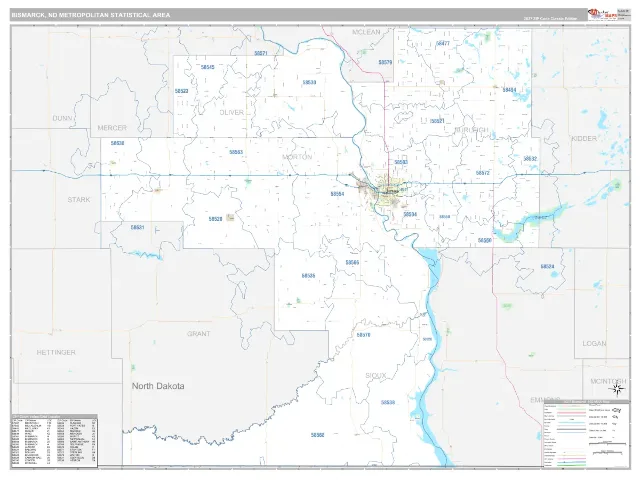The height and width of the screenshot is (480, 640).
Task: Select the MCINTOSH county label
Action: 608,381
